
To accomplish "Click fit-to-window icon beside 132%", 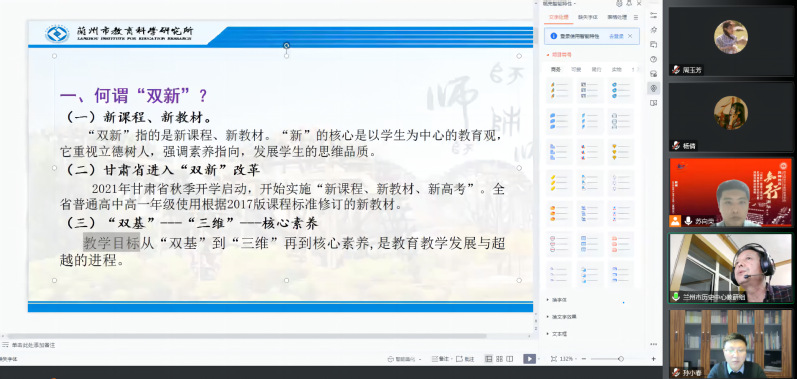I will 554,359.
